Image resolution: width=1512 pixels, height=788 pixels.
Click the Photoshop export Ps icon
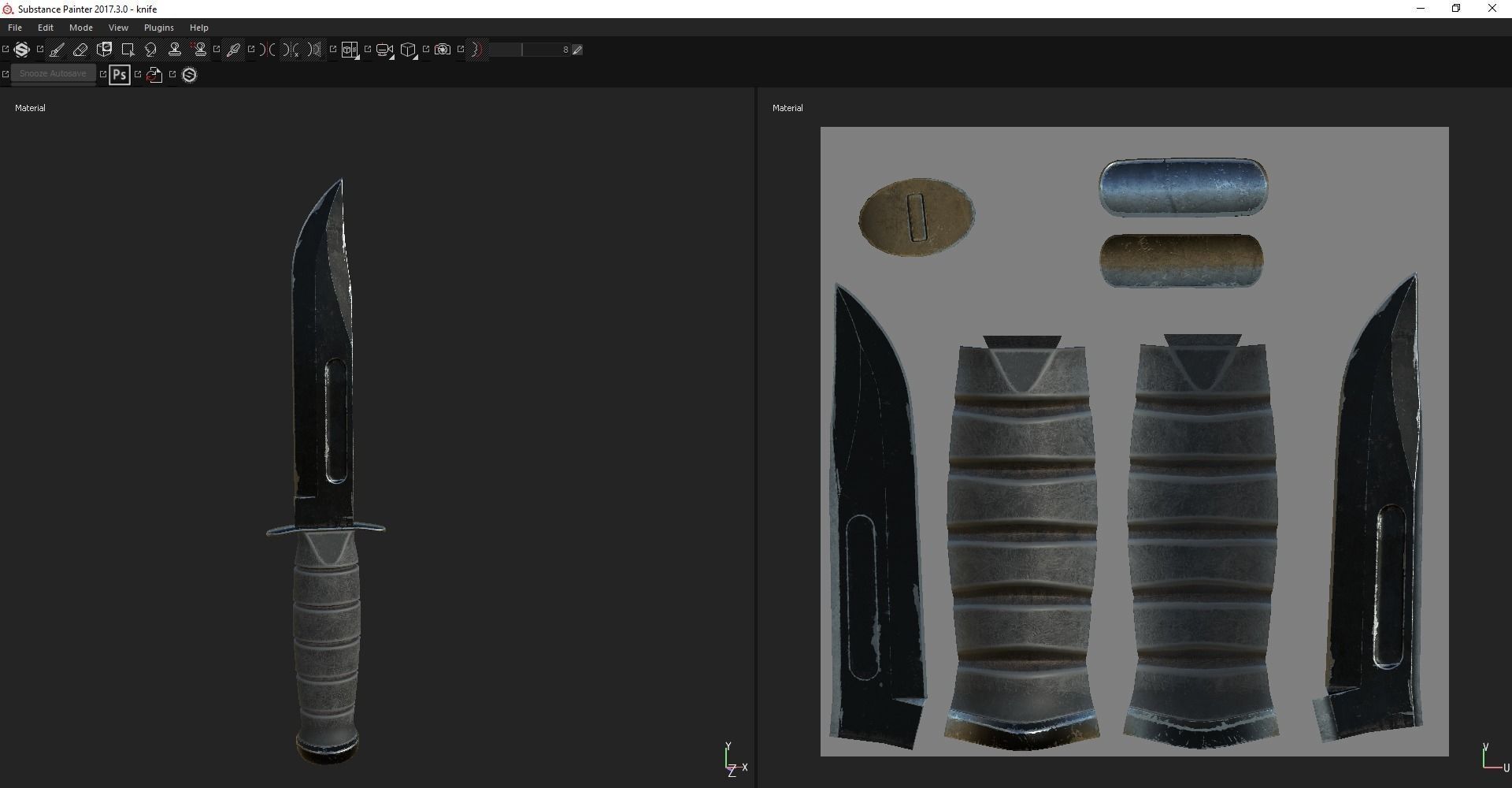click(x=120, y=75)
